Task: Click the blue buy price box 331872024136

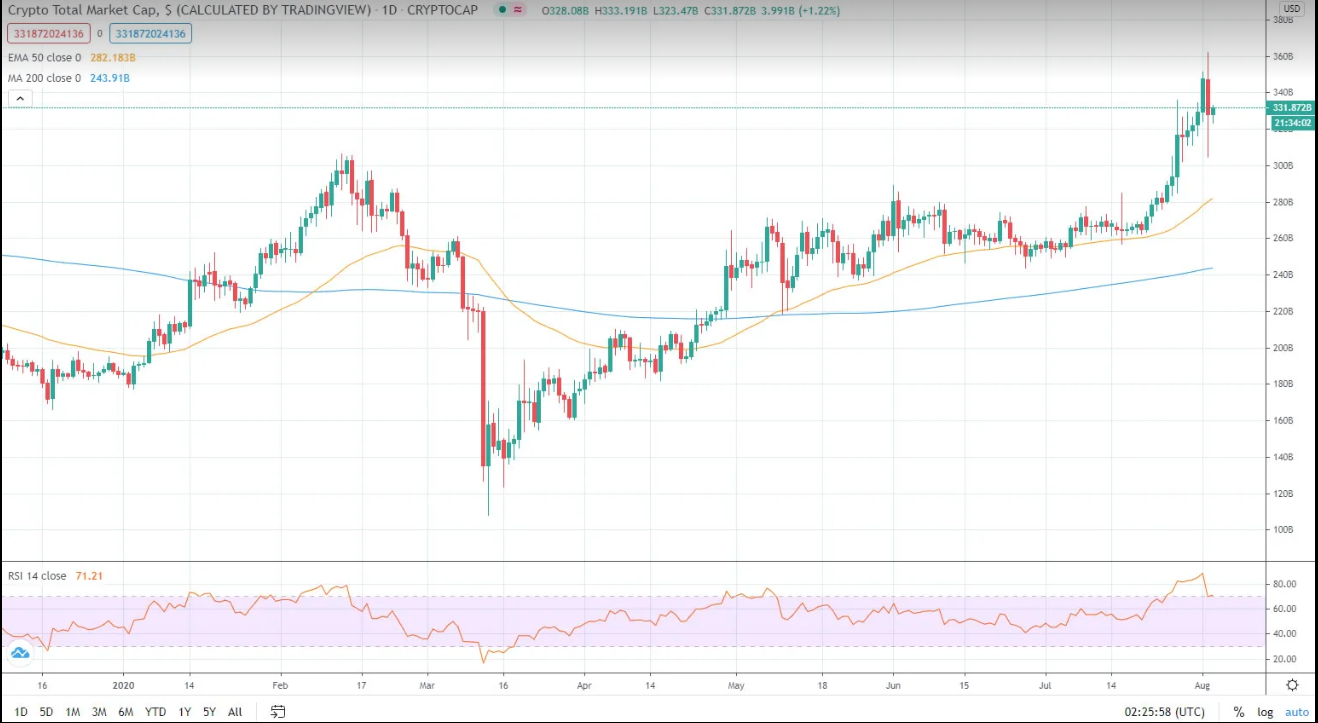Action: 152,33
